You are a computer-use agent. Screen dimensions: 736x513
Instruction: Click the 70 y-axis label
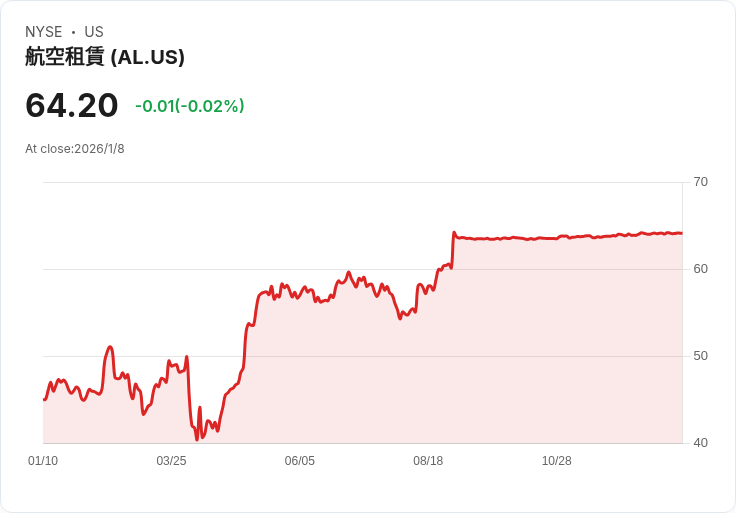(701, 182)
